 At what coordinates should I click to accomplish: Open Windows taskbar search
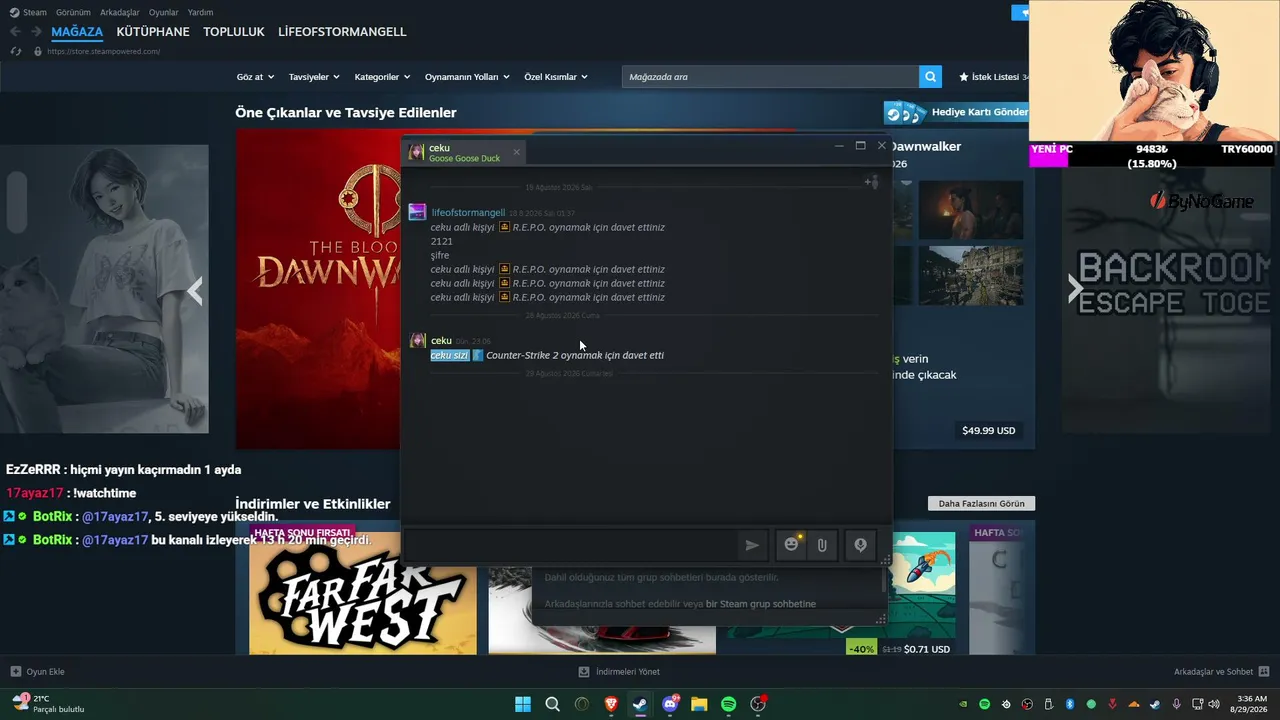[x=552, y=704]
